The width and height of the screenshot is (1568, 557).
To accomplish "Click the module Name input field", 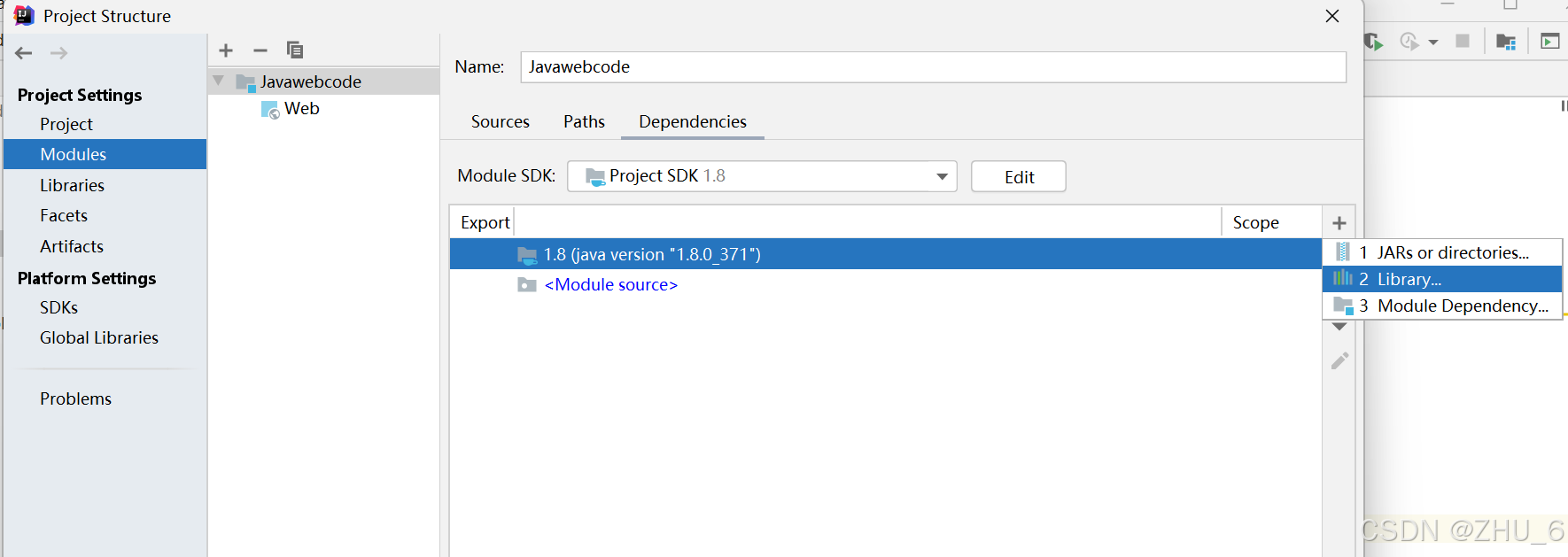I will tap(933, 67).
